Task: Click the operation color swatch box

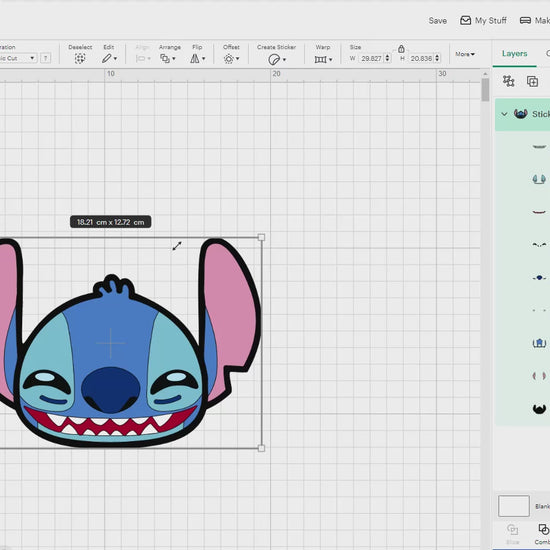Action: [x=45, y=58]
